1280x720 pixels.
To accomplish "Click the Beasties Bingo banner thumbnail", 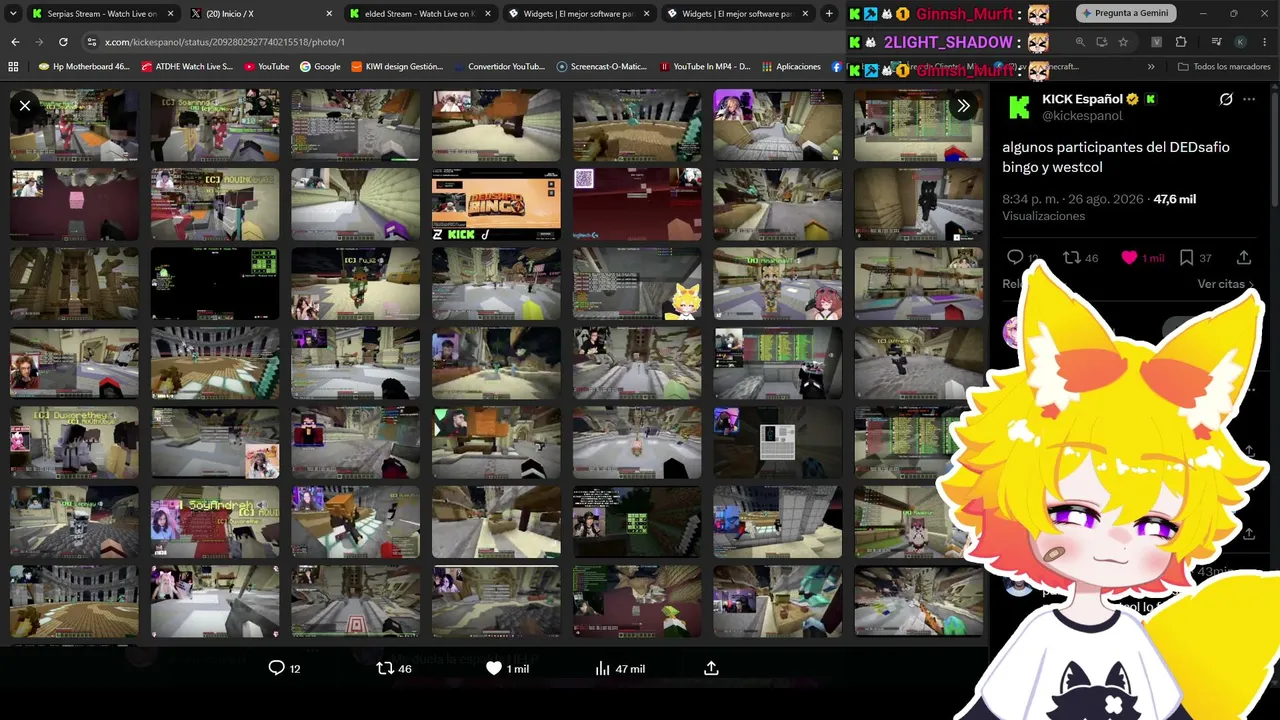I will tap(496, 204).
